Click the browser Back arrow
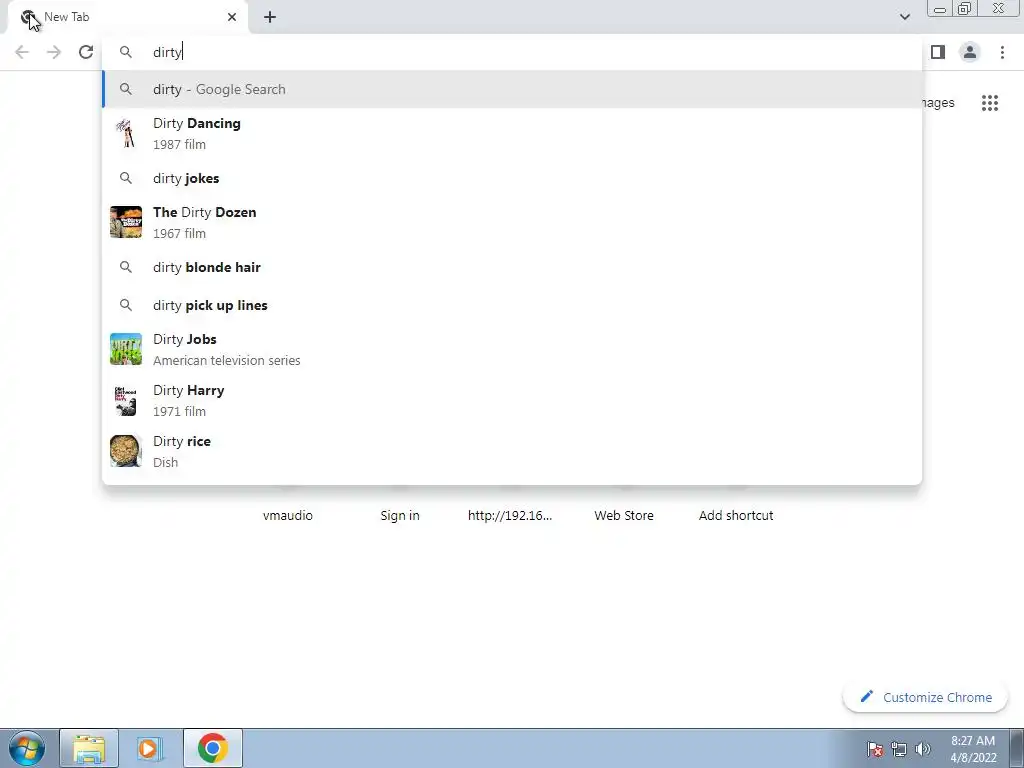 click(x=22, y=52)
